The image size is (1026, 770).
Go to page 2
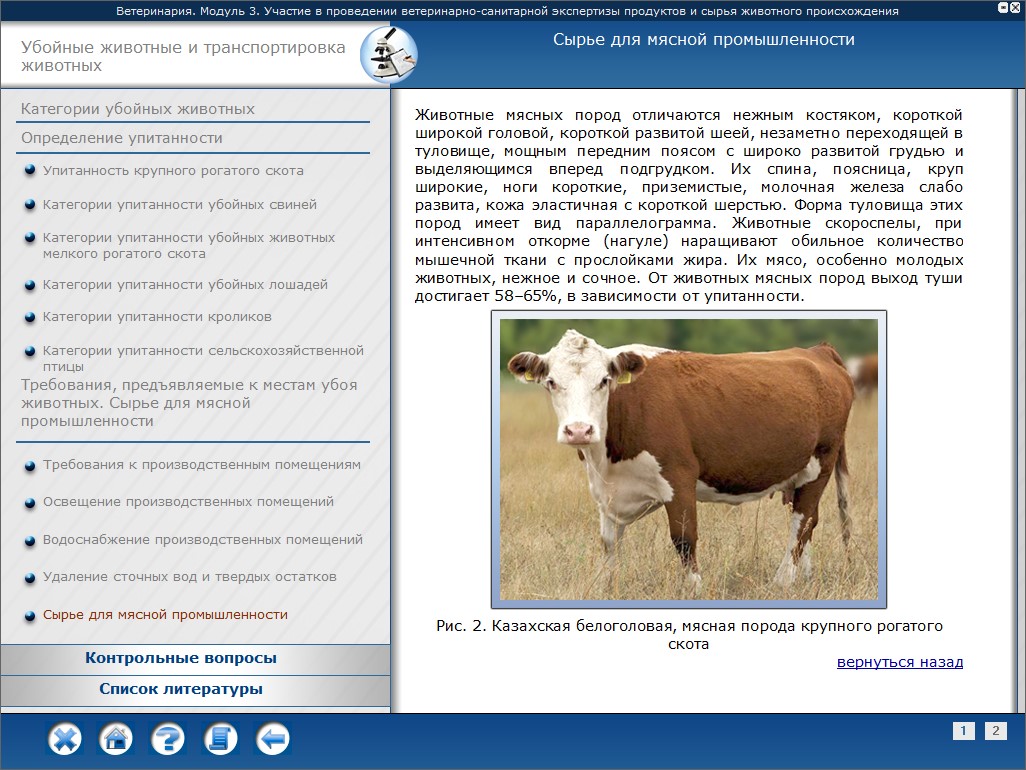[996, 731]
